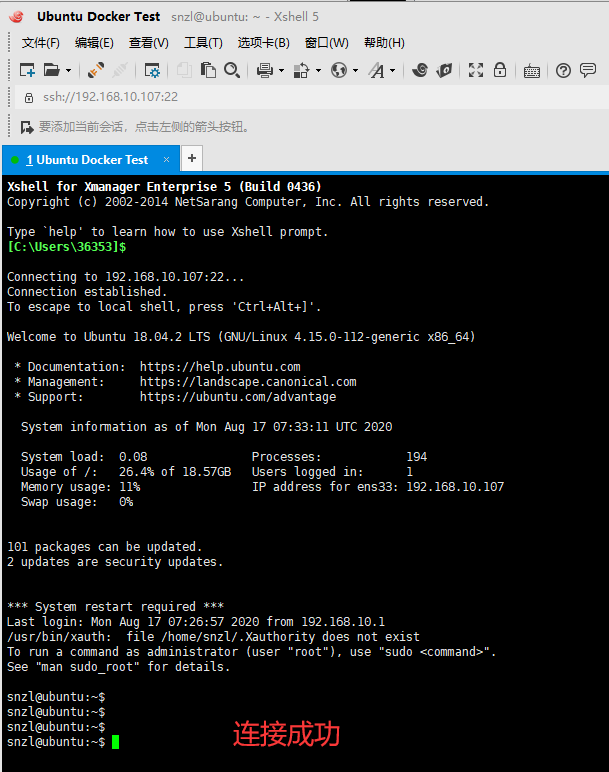Click the Feedback speech bubble icon
Screen dimensions: 609x772
pos(588,70)
